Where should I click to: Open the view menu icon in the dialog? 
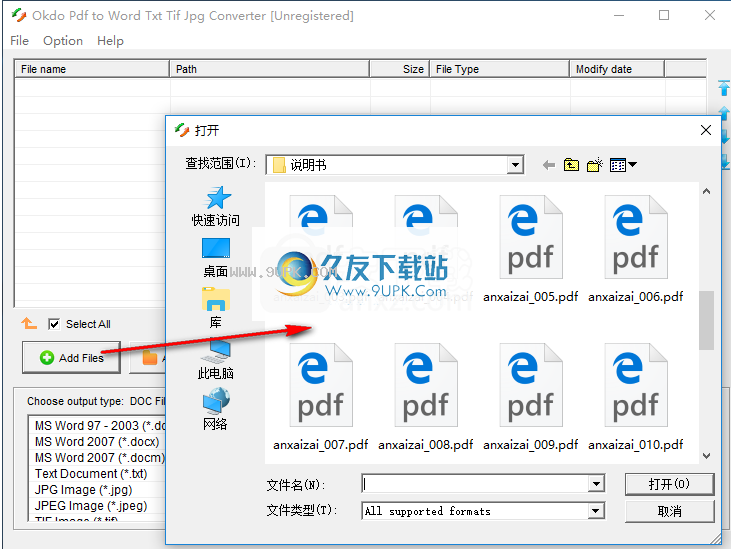point(623,165)
